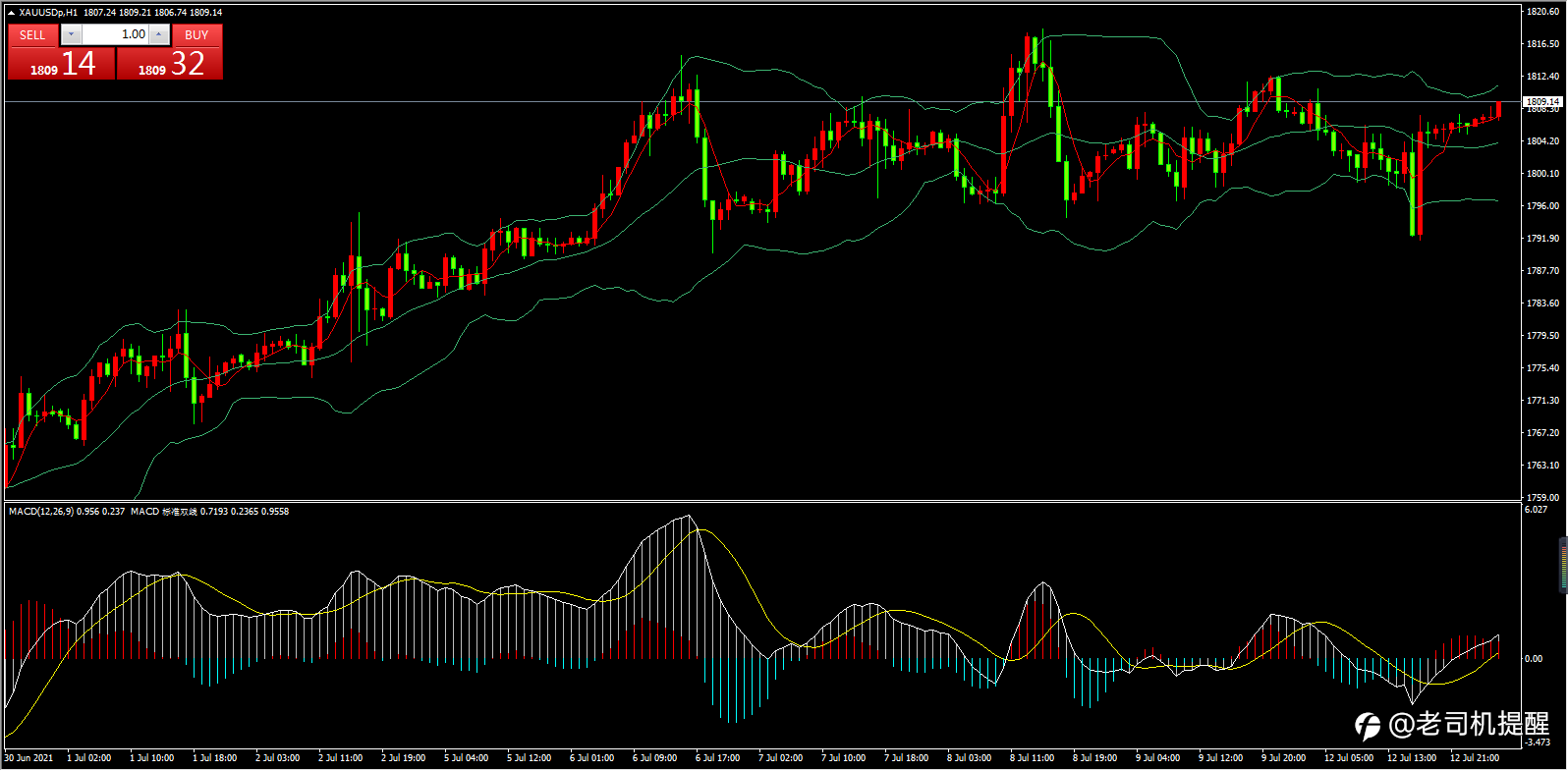Image resolution: width=1568 pixels, height=771 pixels.
Task: Increase lot volume with the up arrow
Action: 159,34
